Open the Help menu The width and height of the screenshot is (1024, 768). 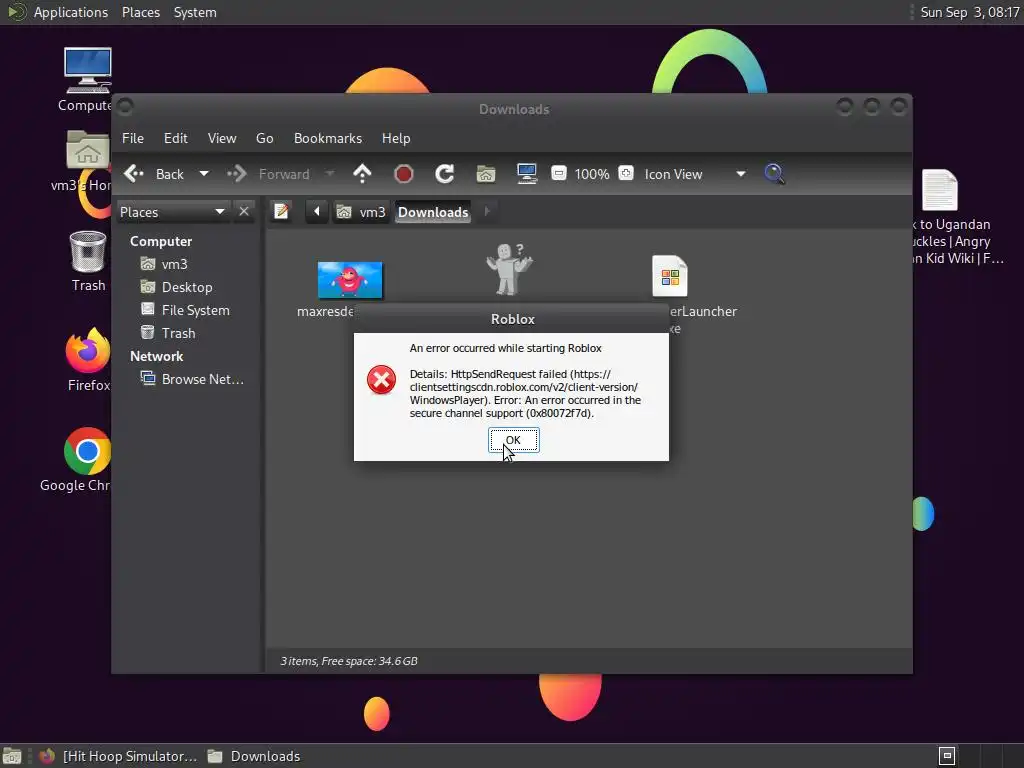pos(396,138)
